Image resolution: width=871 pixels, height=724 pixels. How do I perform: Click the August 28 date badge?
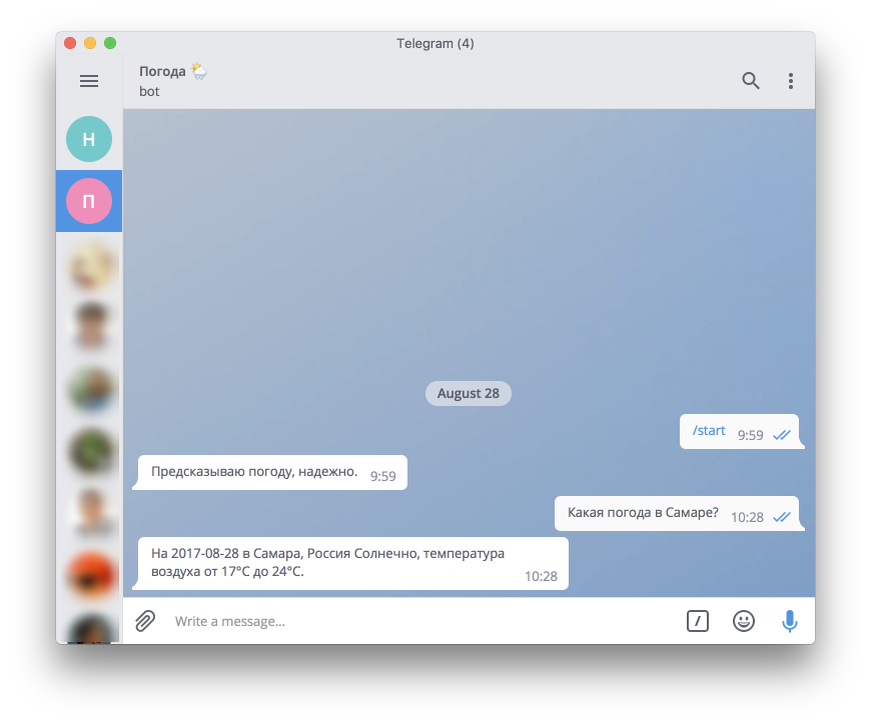tap(468, 393)
